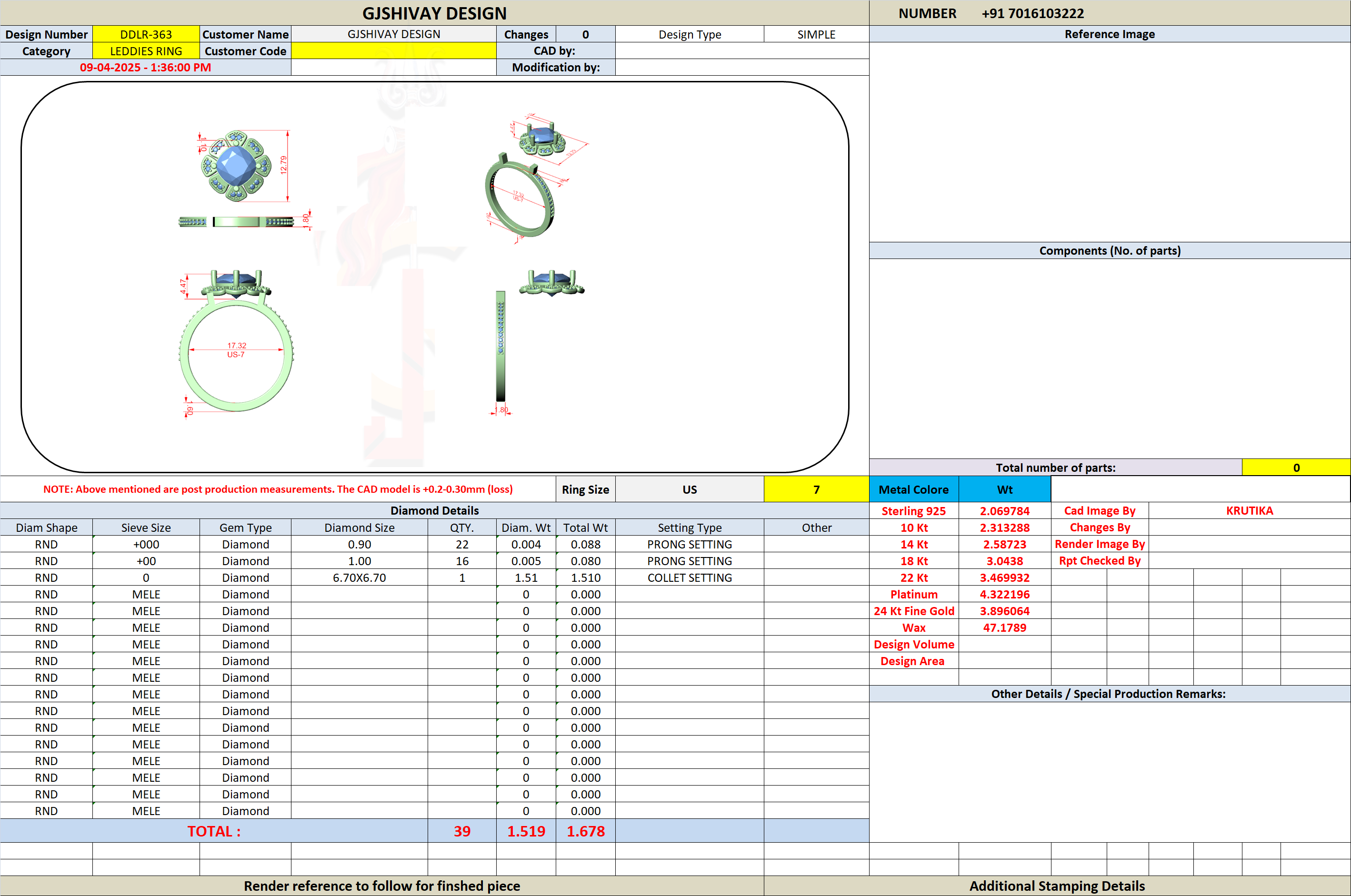Click the Wax weight 47.1789
This screenshot has height=896, width=1351.
click(1005, 627)
